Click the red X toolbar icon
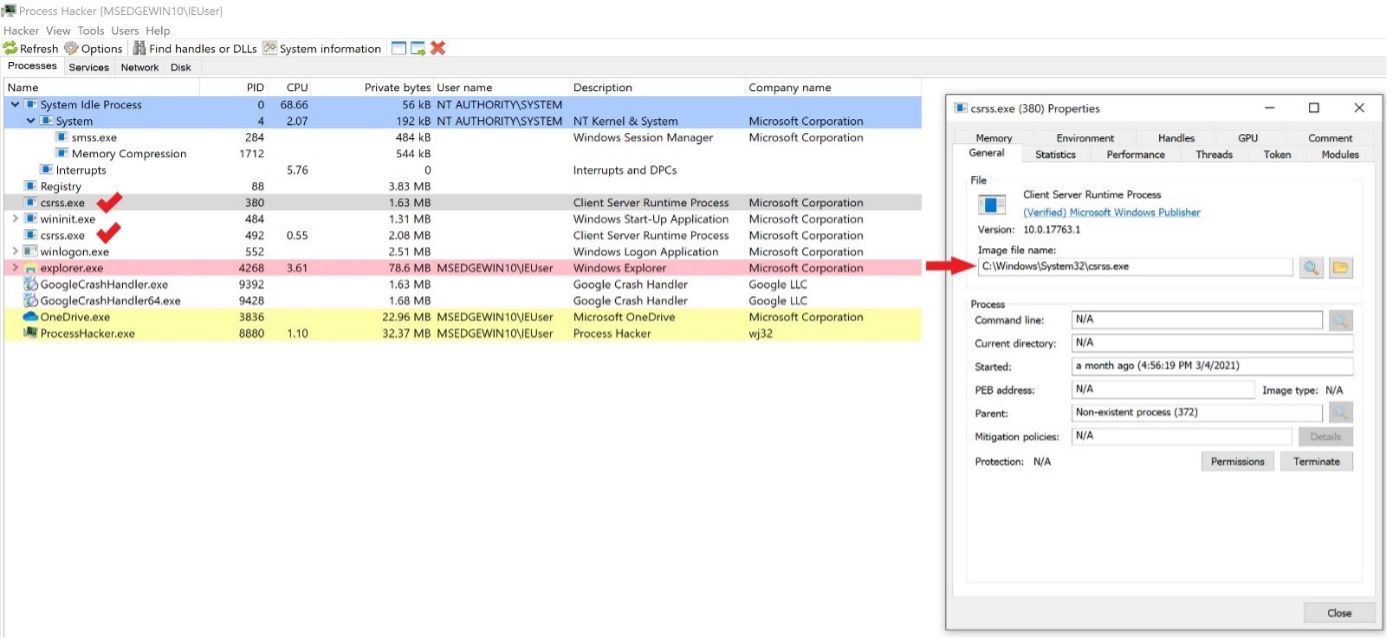Screen dimensions: 1390x641 pyautogui.click(x=438, y=48)
